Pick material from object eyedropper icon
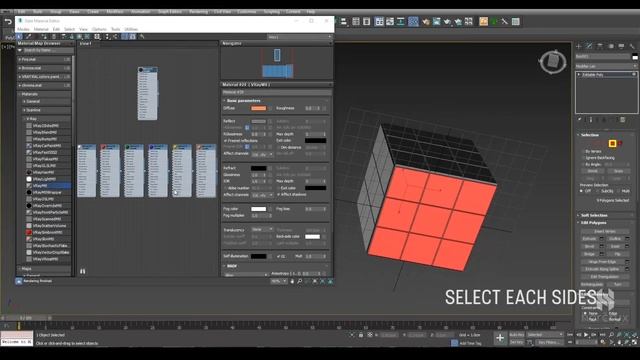Screen dimensions: 640x360 28,37
